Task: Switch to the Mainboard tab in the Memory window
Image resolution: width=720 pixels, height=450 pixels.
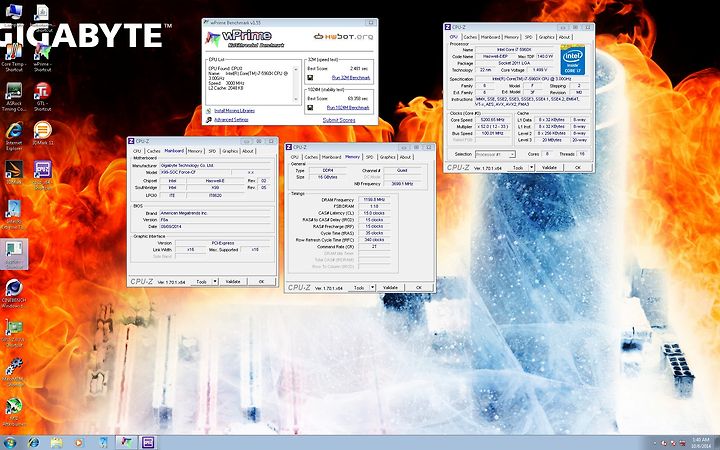Action: click(331, 157)
